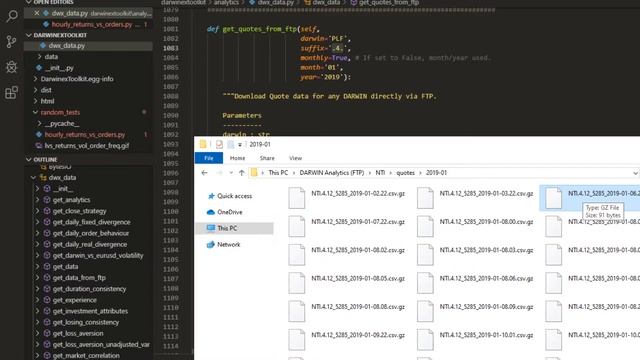Viewport: 640px width, 360px height.
Task: Open the Quick Access Toolbar customize dropdown
Action: [240, 144]
